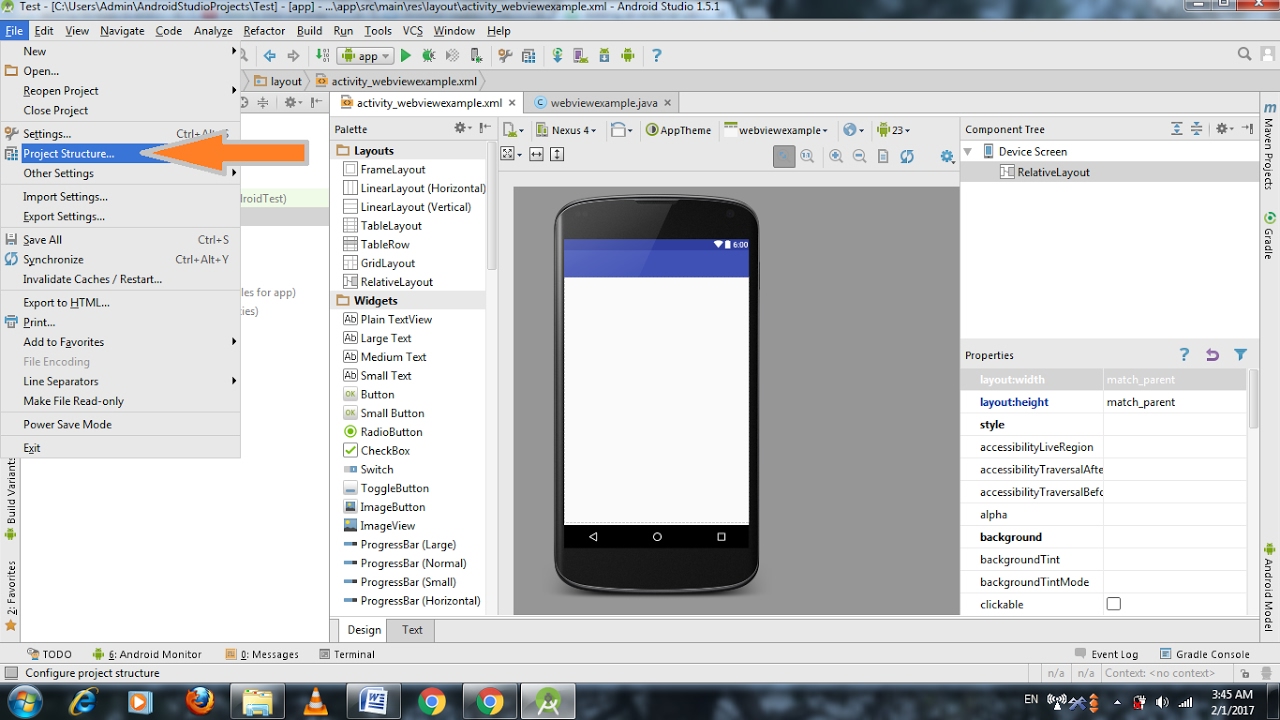1280x720 pixels.
Task: Open the Component Tree gear settings dropdown
Action: (1224, 129)
